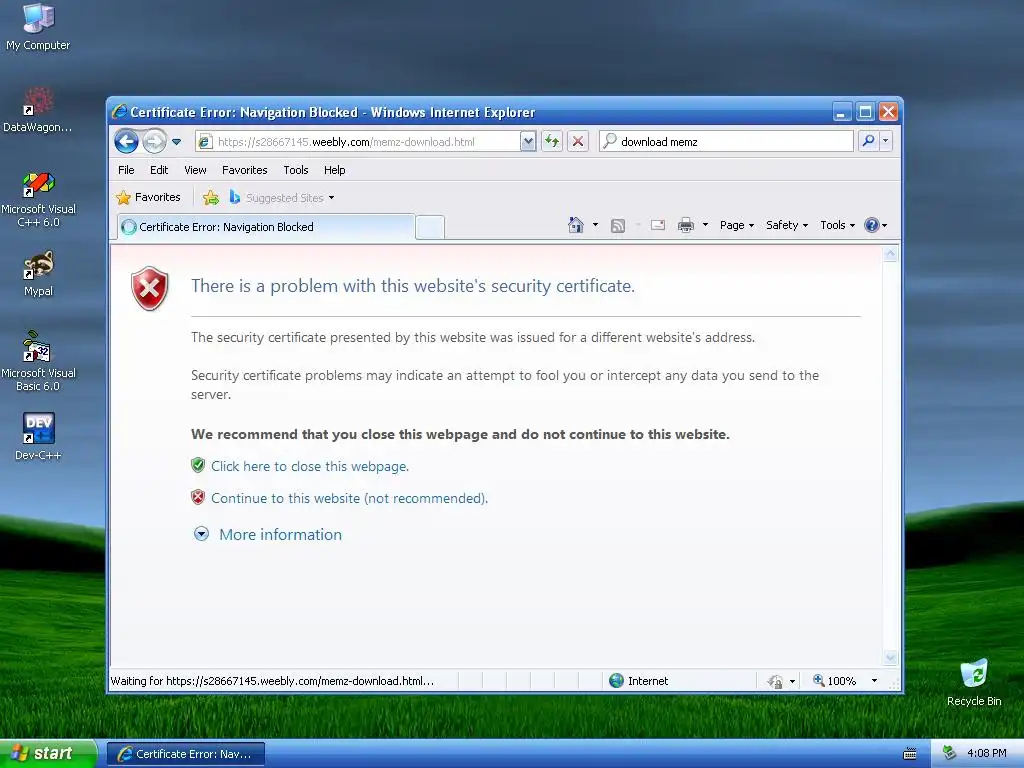Click the 'Waiting for https://s28667145.weebly.com' status text
The image size is (1024, 768).
[x=272, y=680]
